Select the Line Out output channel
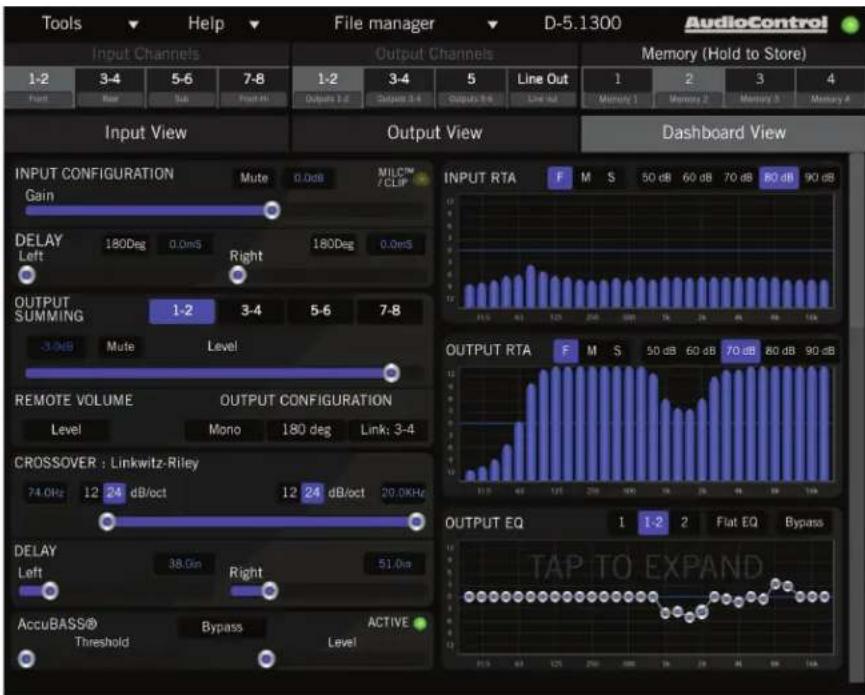The width and height of the screenshot is (865, 695). (543, 88)
